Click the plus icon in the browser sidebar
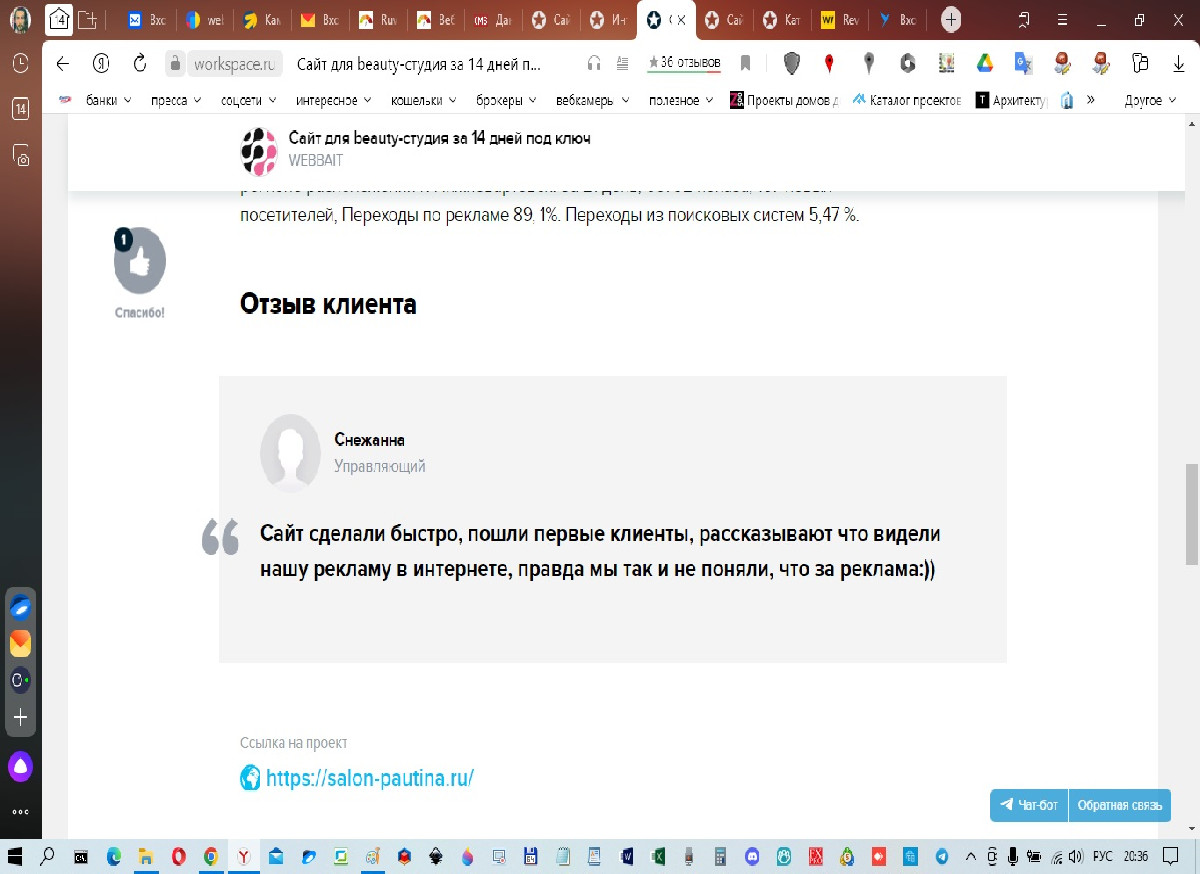Viewport: 1200px width, 874px height. pyautogui.click(x=20, y=717)
